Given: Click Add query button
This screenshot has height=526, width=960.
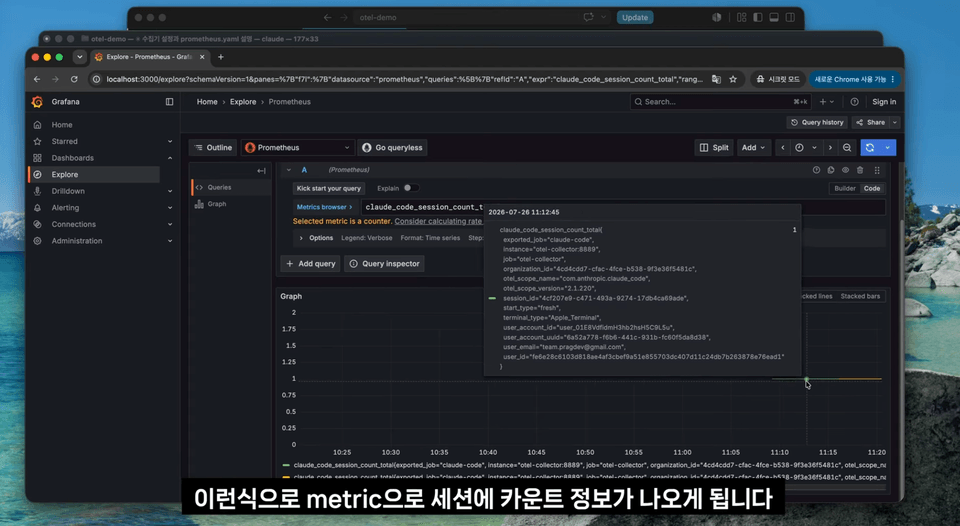Looking at the screenshot, I should point(310,264).
